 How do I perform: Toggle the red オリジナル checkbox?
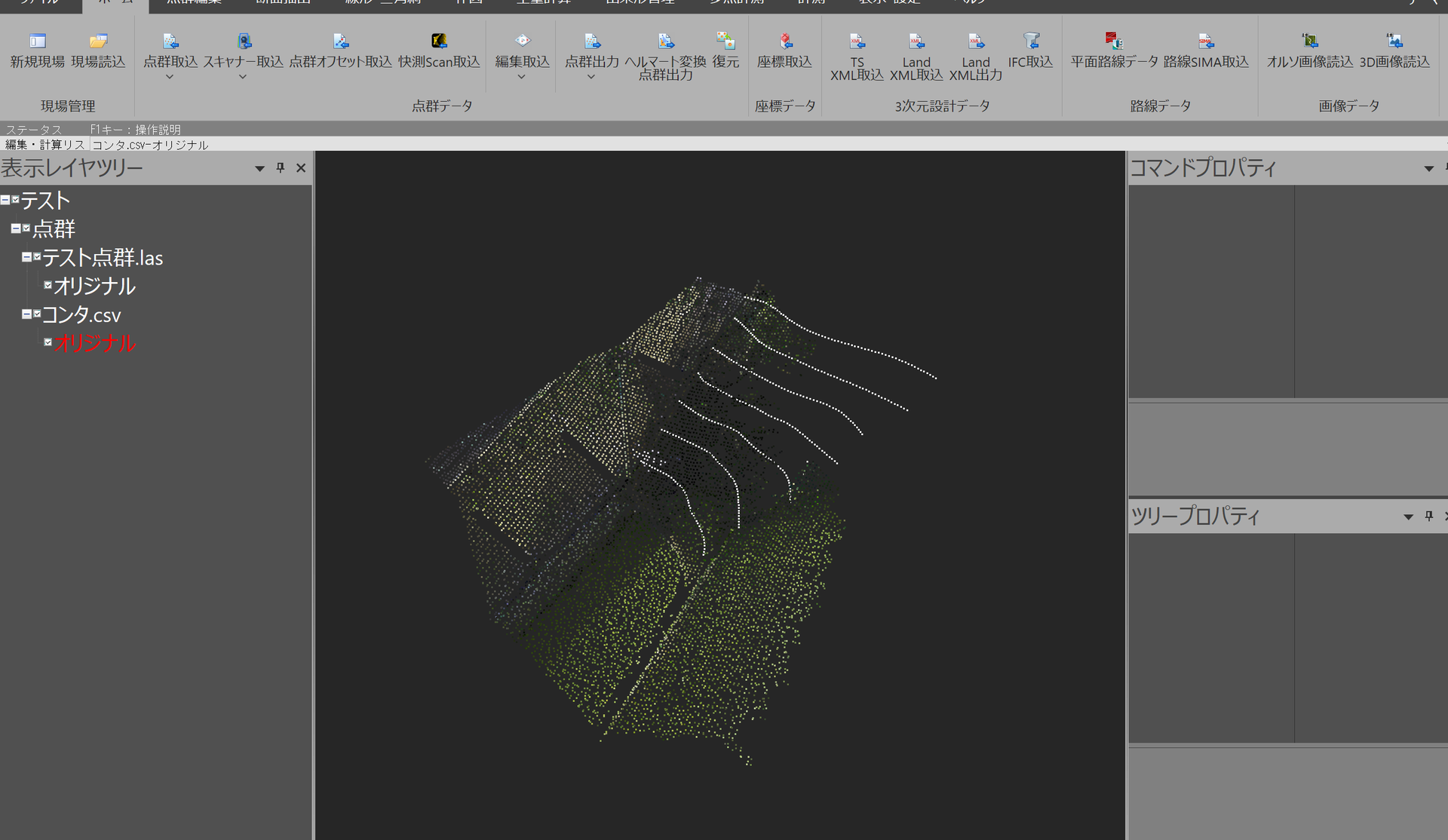coord(48,342)
